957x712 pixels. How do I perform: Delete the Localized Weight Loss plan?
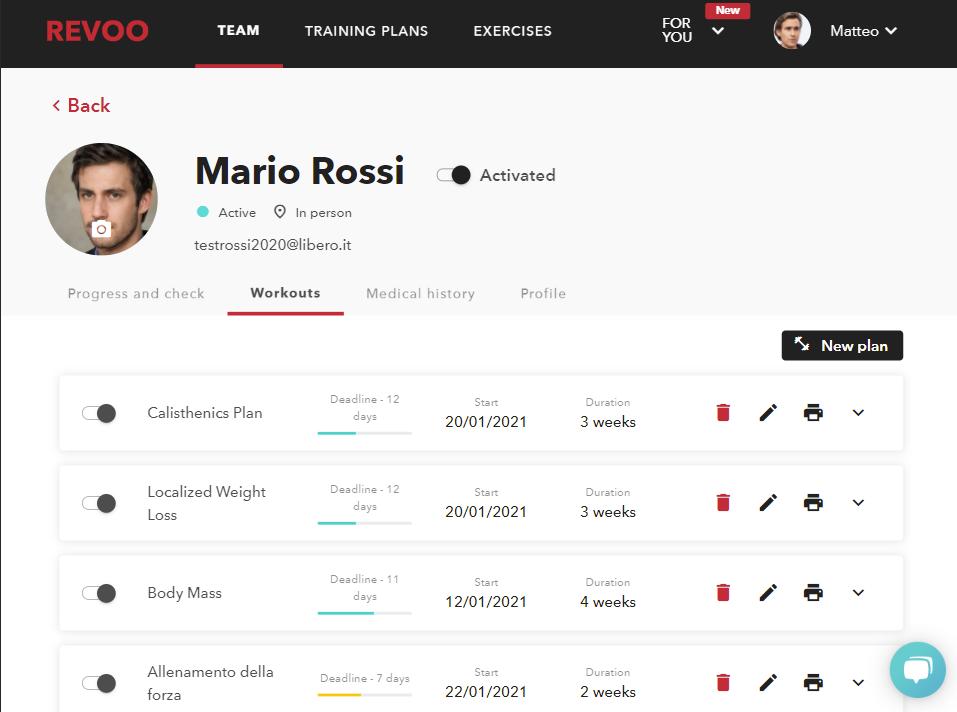(723, 503)
